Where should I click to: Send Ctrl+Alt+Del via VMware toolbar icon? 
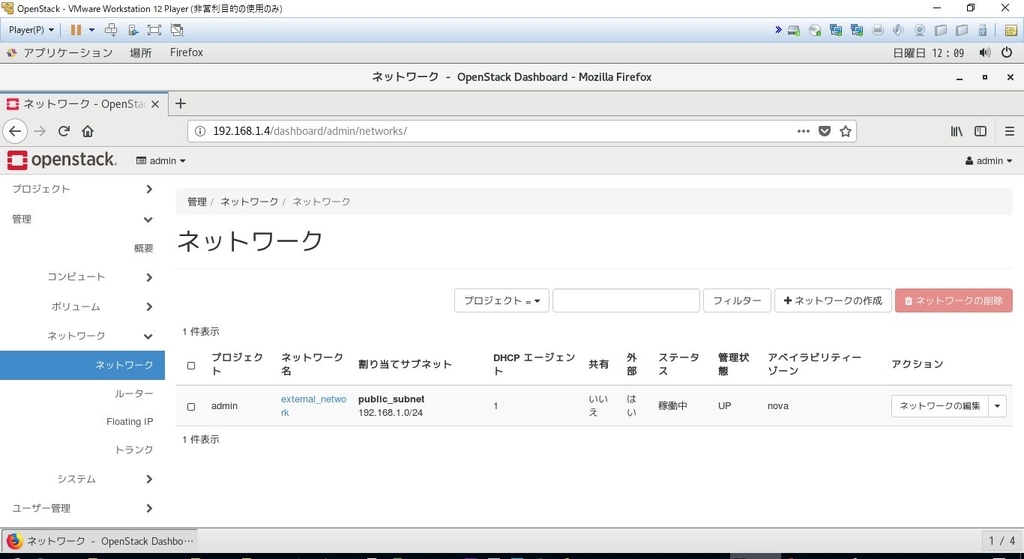pos(111,30)
